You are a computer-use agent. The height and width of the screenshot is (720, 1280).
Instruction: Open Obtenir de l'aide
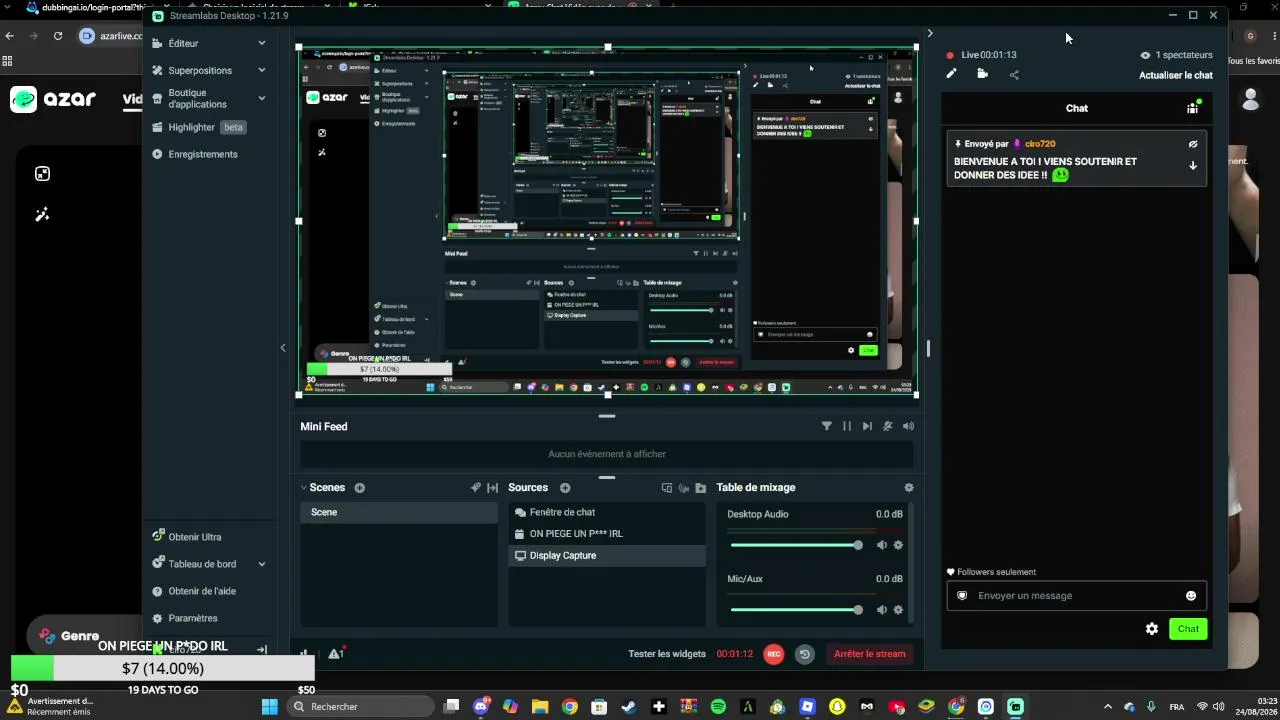194,591
